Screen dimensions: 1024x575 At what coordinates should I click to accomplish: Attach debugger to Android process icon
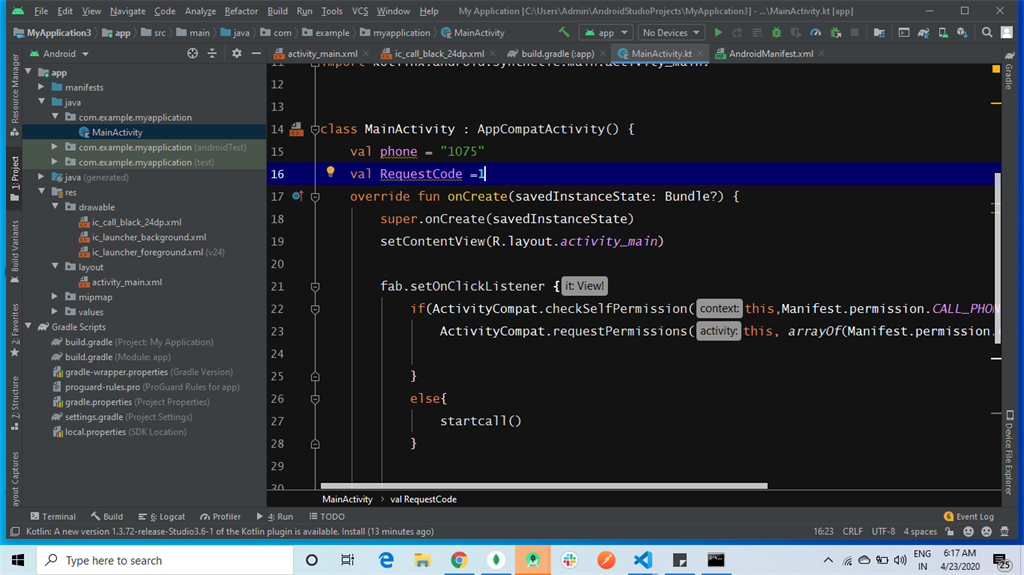(835, 32)
